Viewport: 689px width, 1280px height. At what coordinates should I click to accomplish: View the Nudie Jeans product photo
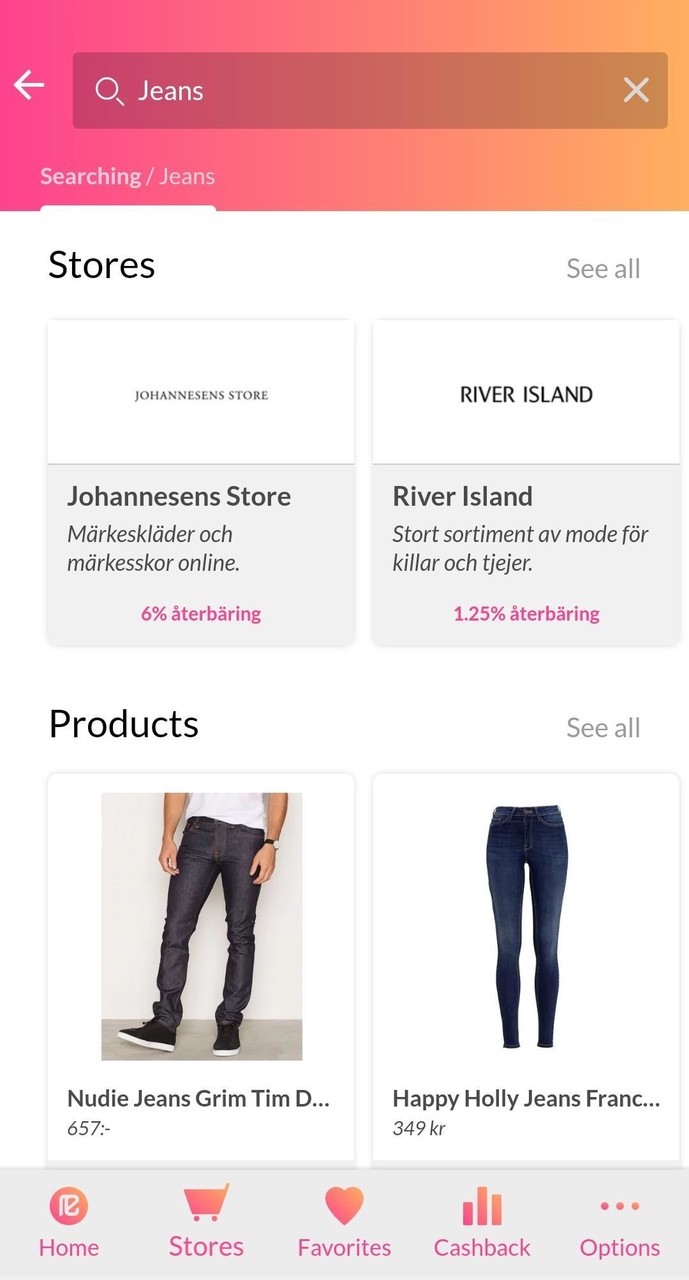click(x=201, y=926)
